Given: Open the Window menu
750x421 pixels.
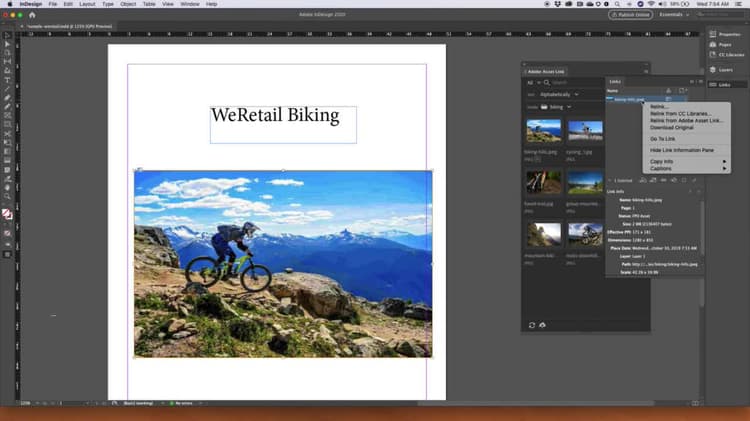Looking at the screenshot, I should (x=190, y=4).
